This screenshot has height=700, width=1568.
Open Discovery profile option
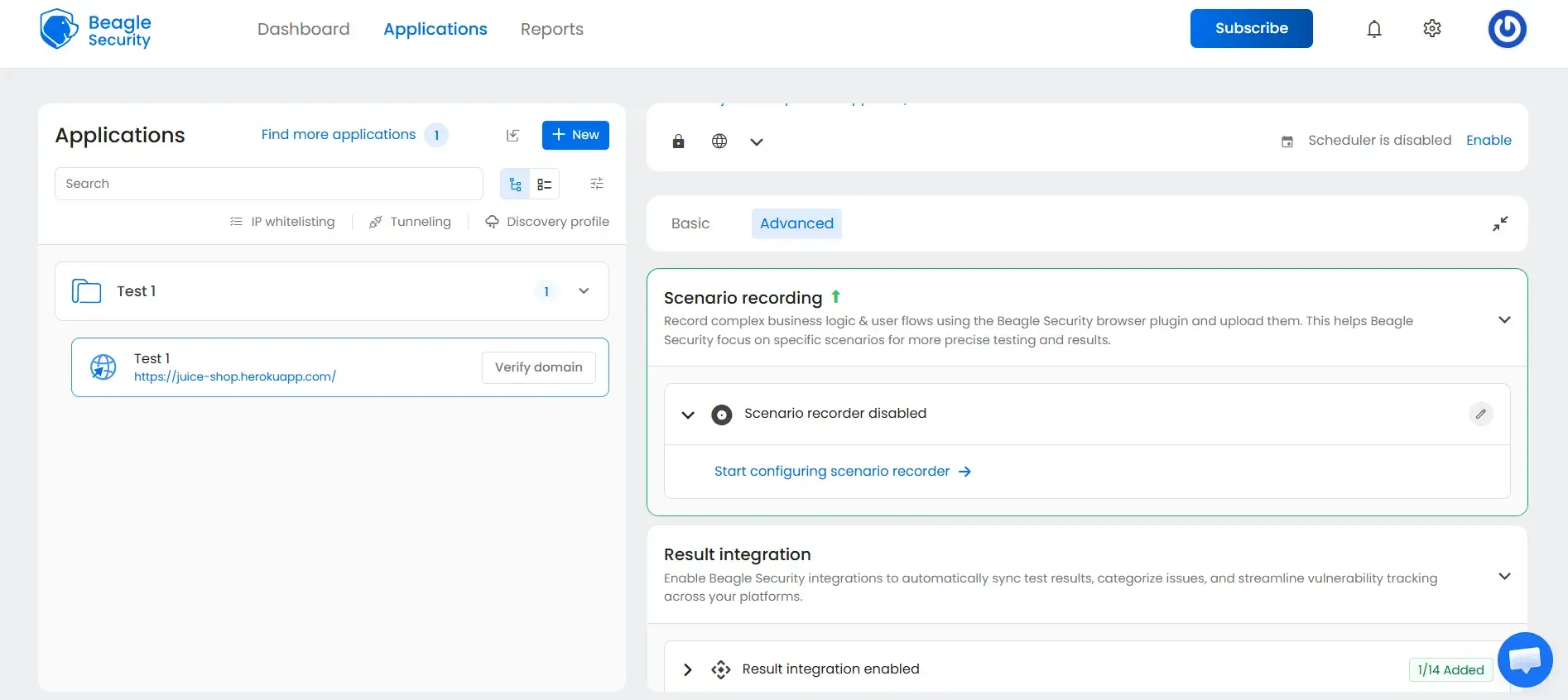(547, 222)
